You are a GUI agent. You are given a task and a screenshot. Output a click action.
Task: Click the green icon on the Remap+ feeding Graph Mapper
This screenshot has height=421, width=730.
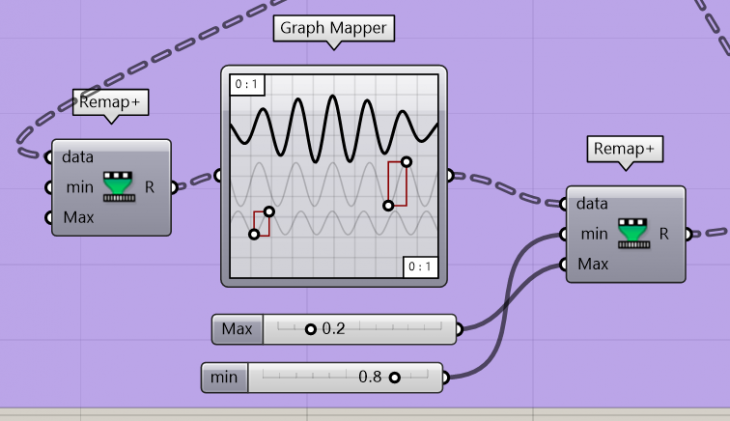pos(119,187)
